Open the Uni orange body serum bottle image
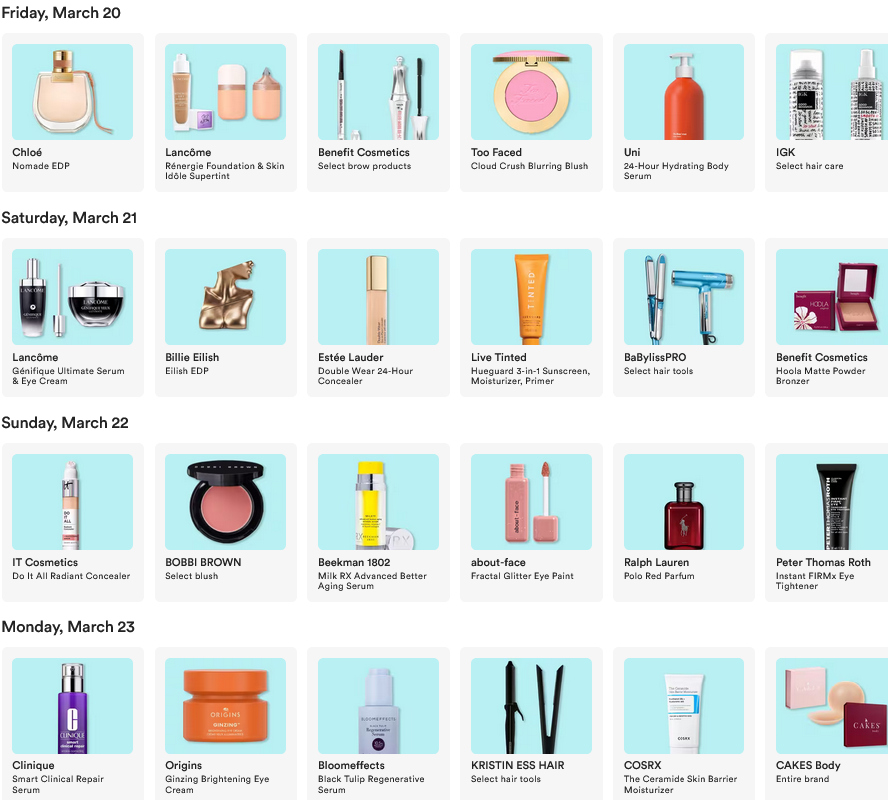This screenshot has height=800, width=888. tap(684, 92)
